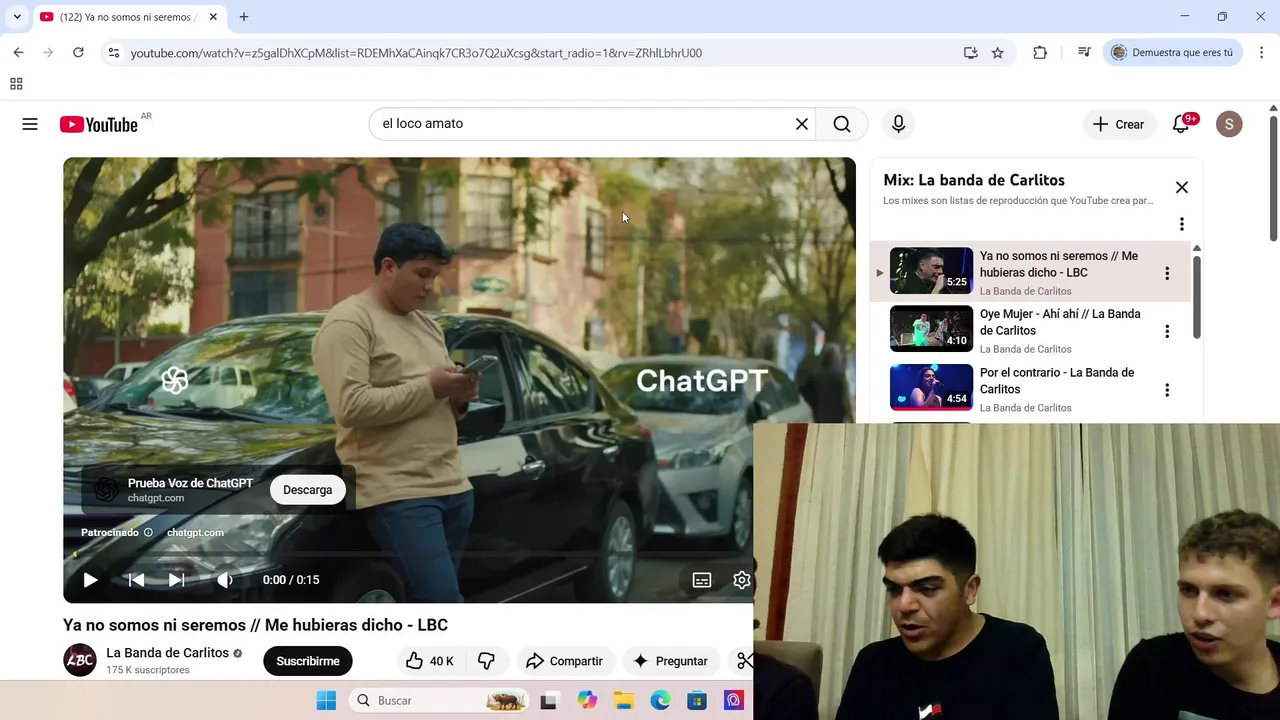Screen dimensions: 1280x720
Task: Launch Microsoft Edge from the taskbar
Action: pos(660,700)
